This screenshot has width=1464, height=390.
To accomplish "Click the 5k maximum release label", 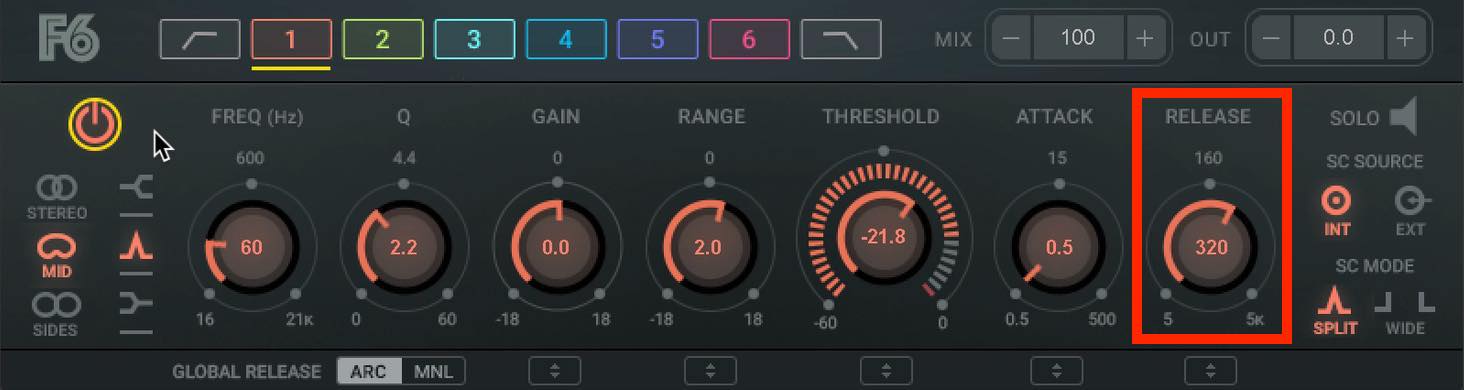I will (x=1255, y=320).
